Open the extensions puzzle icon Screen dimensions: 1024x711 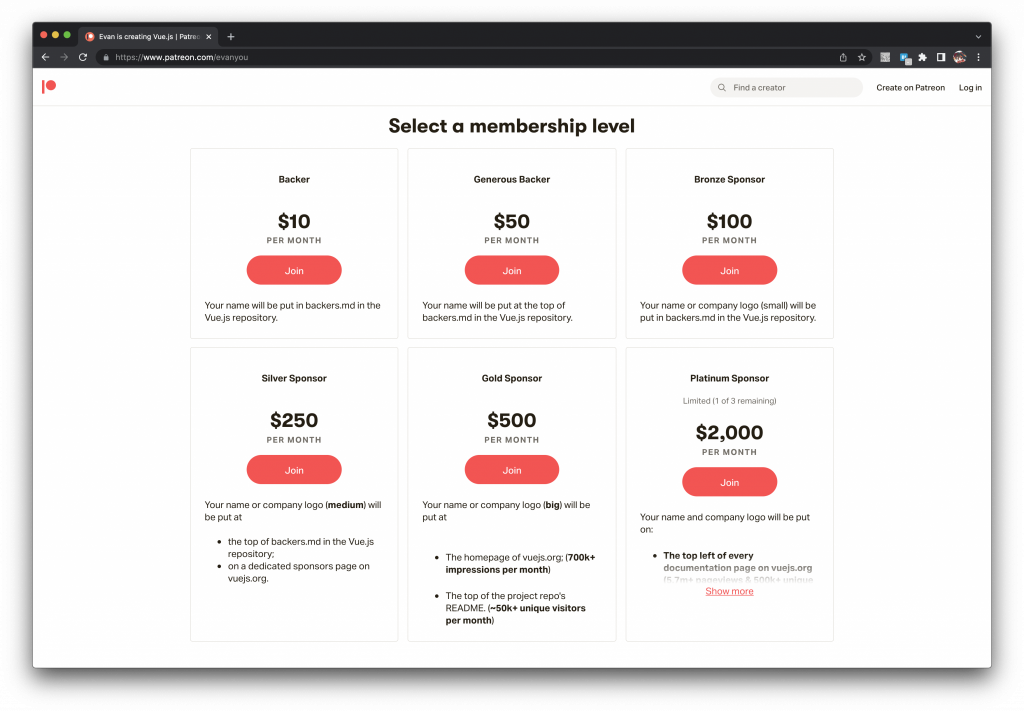922,57
